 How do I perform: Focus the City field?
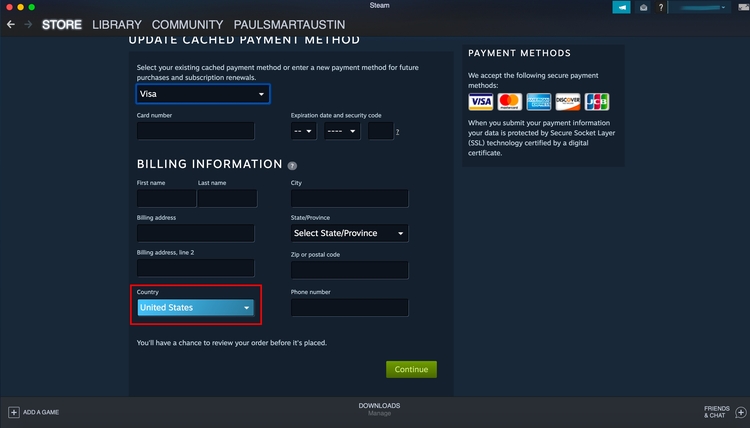pos(350,198)
